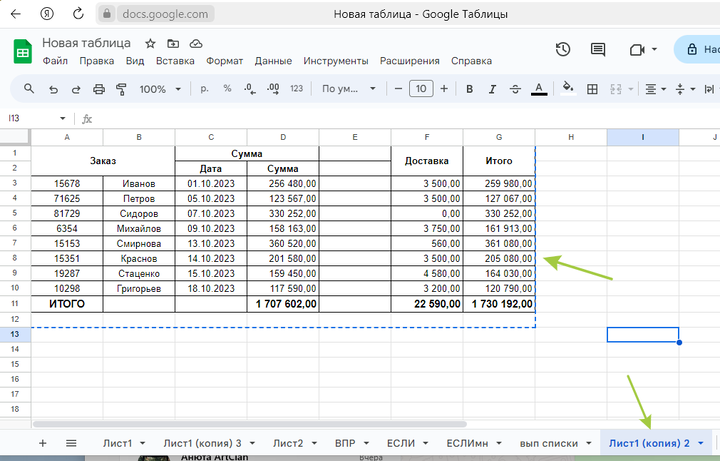Apply percent format
720x461 pixels.
click(x=227, y=89)
